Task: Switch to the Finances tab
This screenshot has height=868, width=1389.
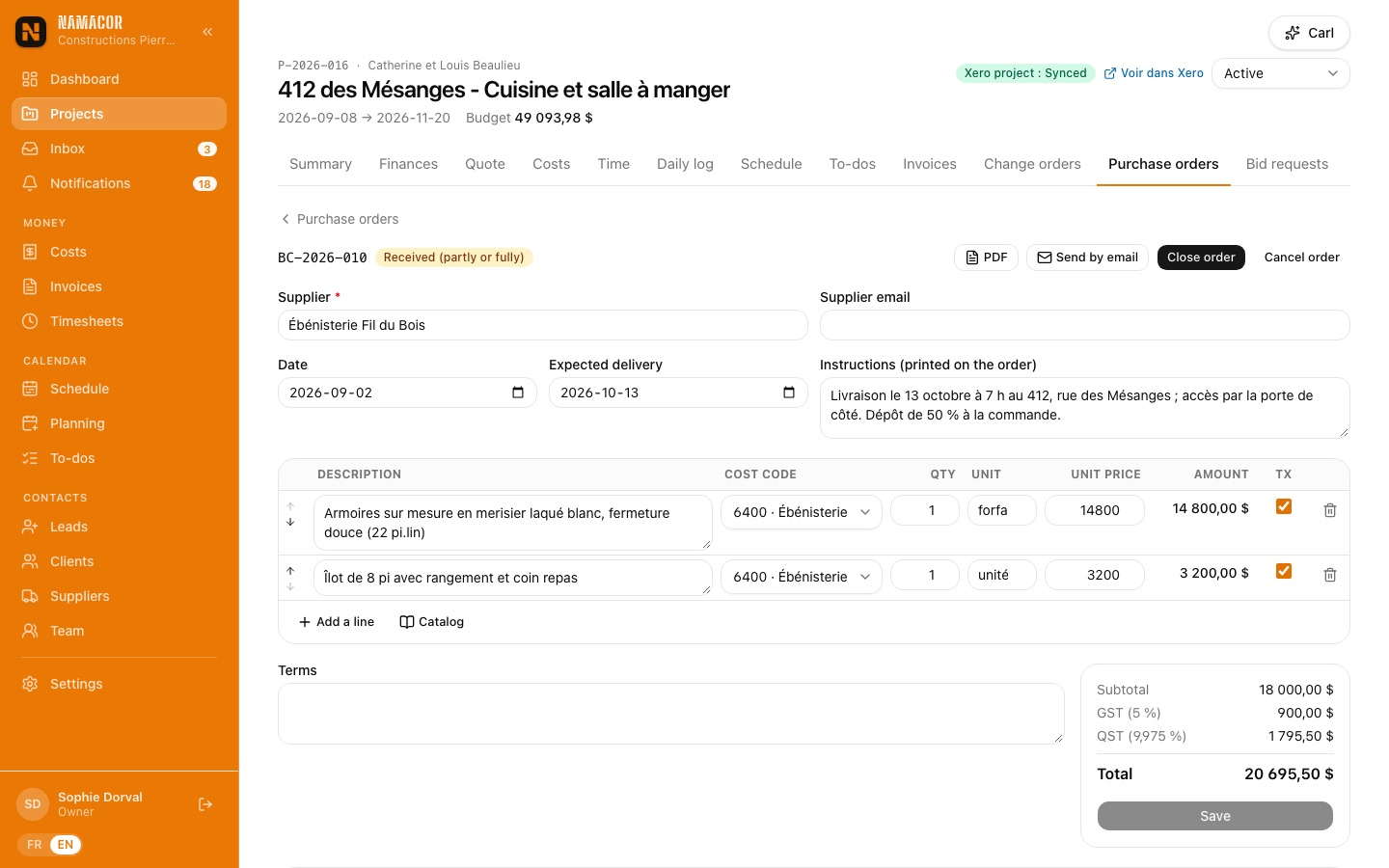Action: pos(408,164)
